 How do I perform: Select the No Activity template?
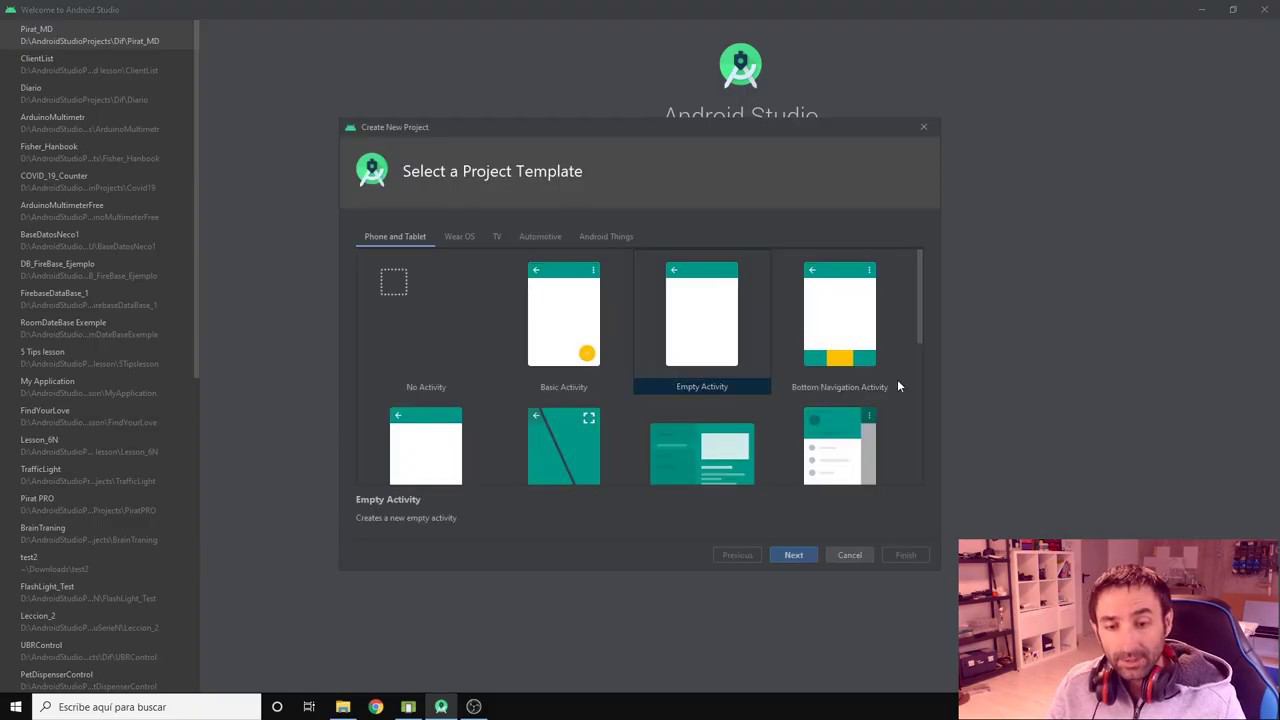(x=426, y=322)
